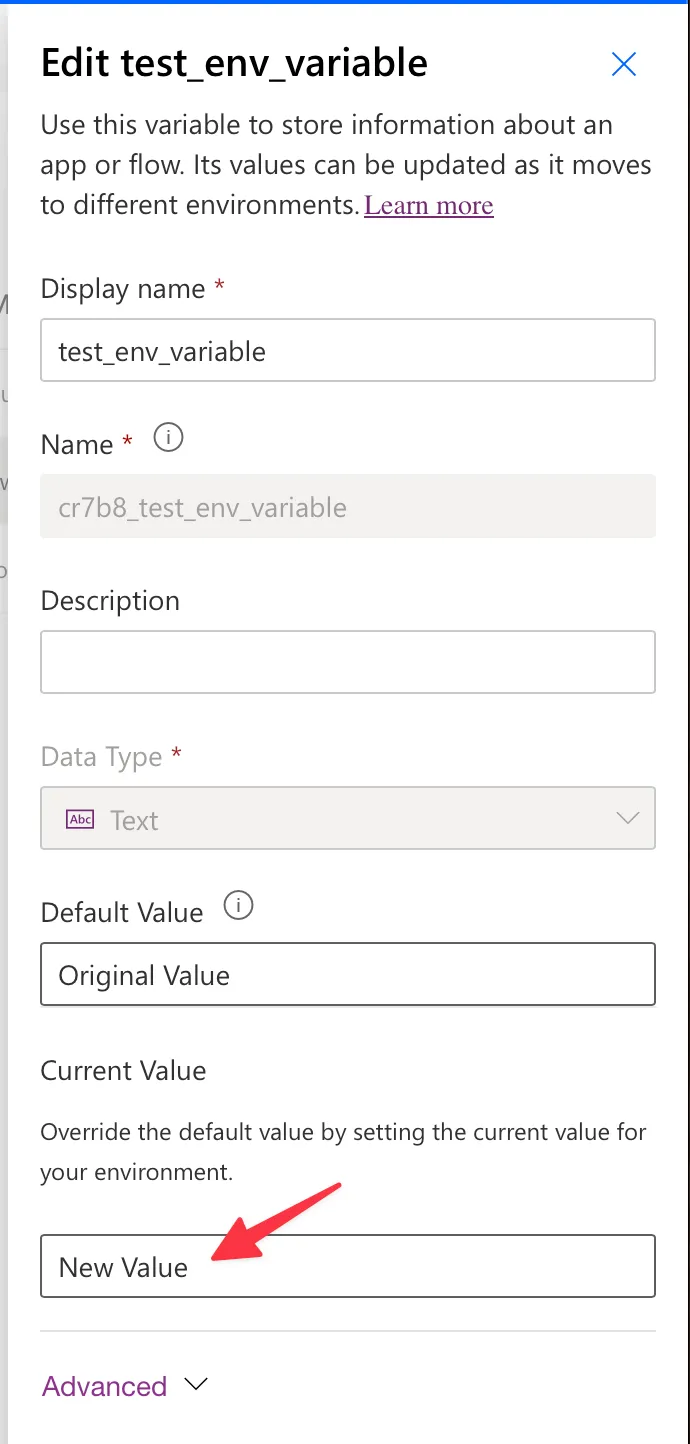The width and height of the screenshot is (690, 1444).
Task: Focus the empty Description text box
Action: coord(347,662)
